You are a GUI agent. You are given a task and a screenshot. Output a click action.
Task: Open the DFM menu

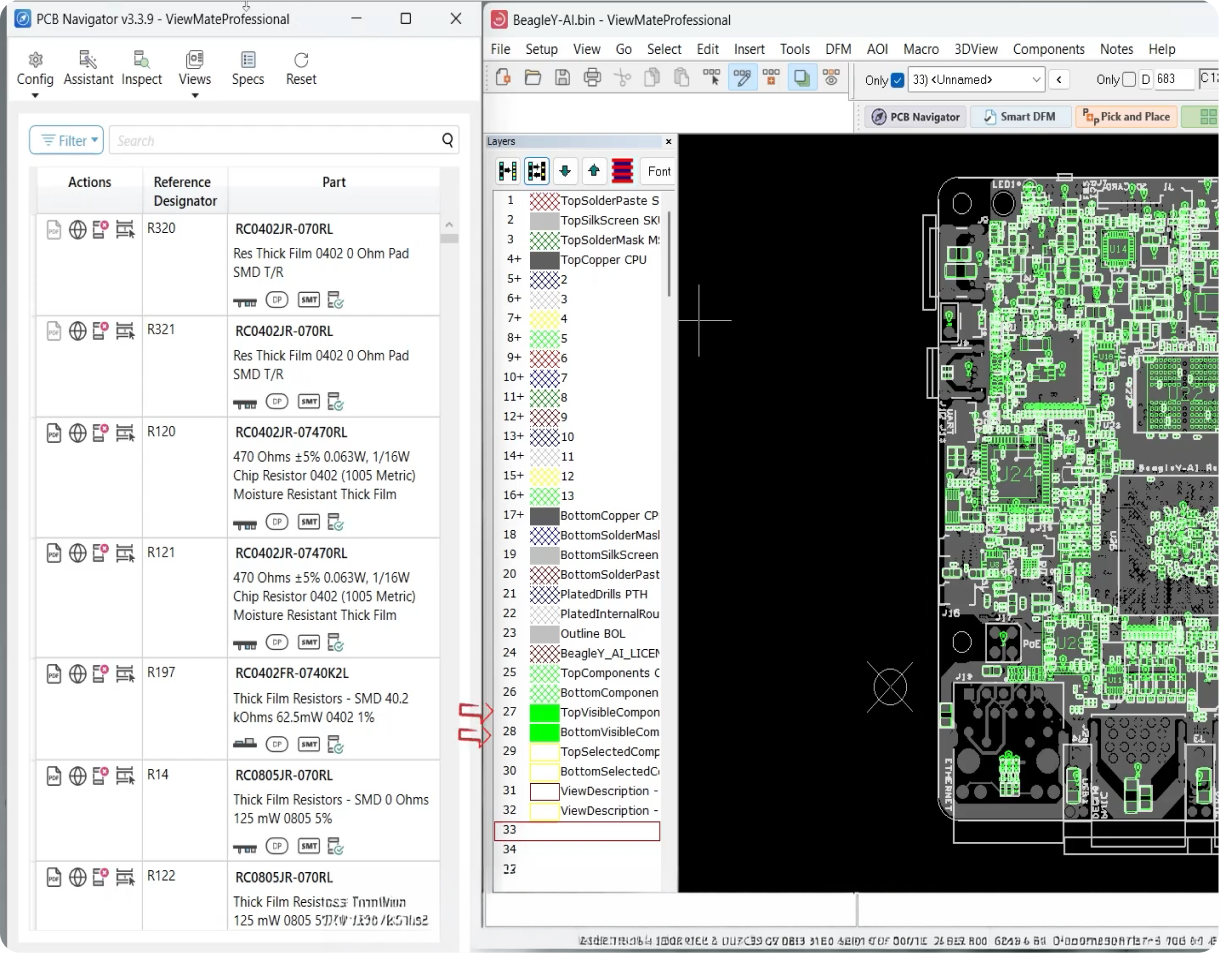(x=838, y=49)
